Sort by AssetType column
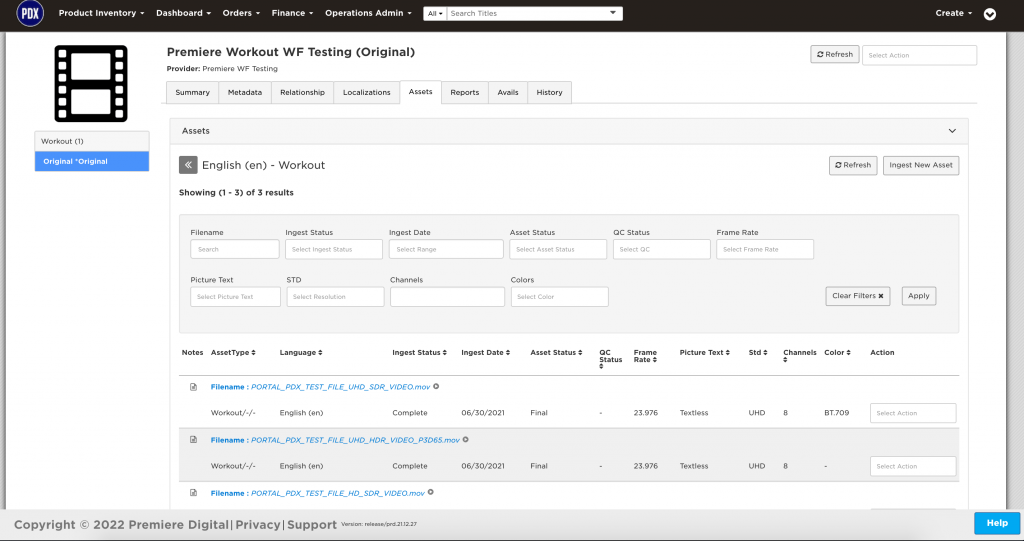The height and width of the screenshot is (541, 1024). pos(233,353)
